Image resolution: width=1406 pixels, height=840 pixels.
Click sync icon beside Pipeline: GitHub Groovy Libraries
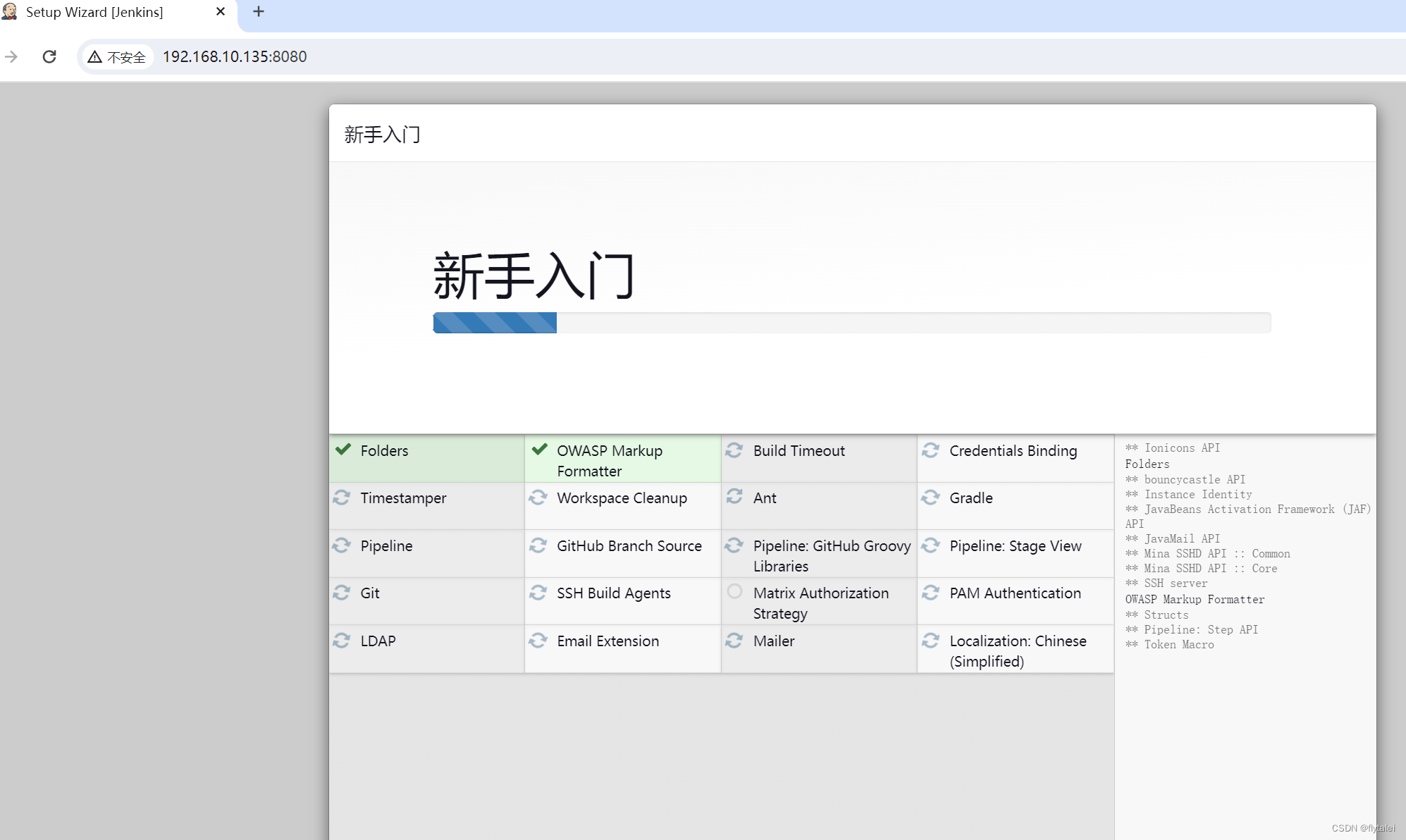pos(734,545)
